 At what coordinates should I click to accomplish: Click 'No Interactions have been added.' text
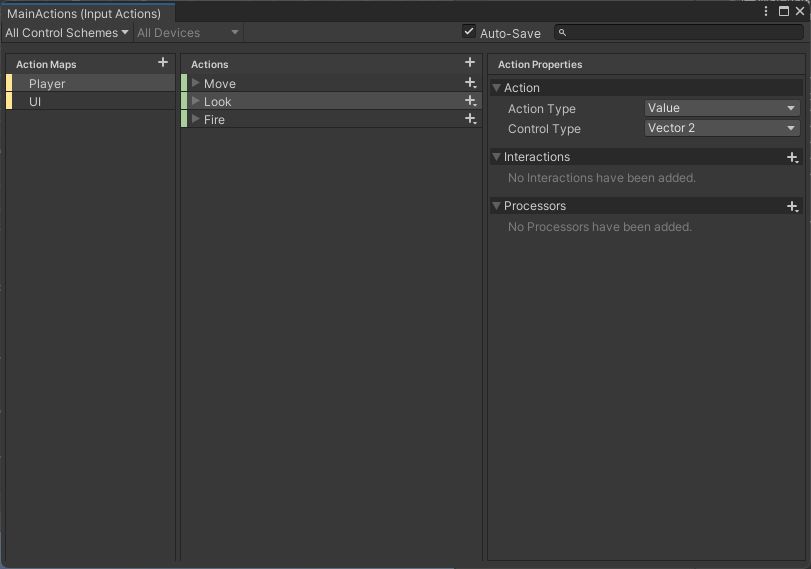(602, 178)
